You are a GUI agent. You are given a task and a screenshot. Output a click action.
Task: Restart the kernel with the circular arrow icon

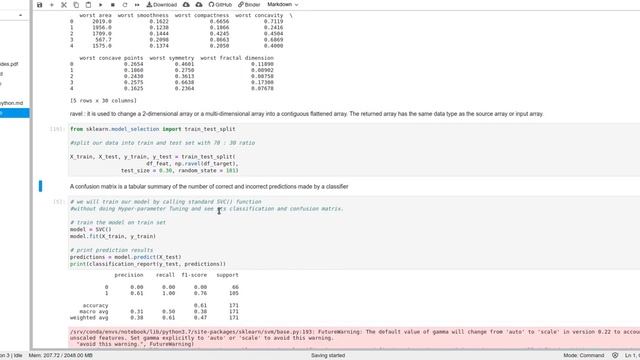pos(125,5)
